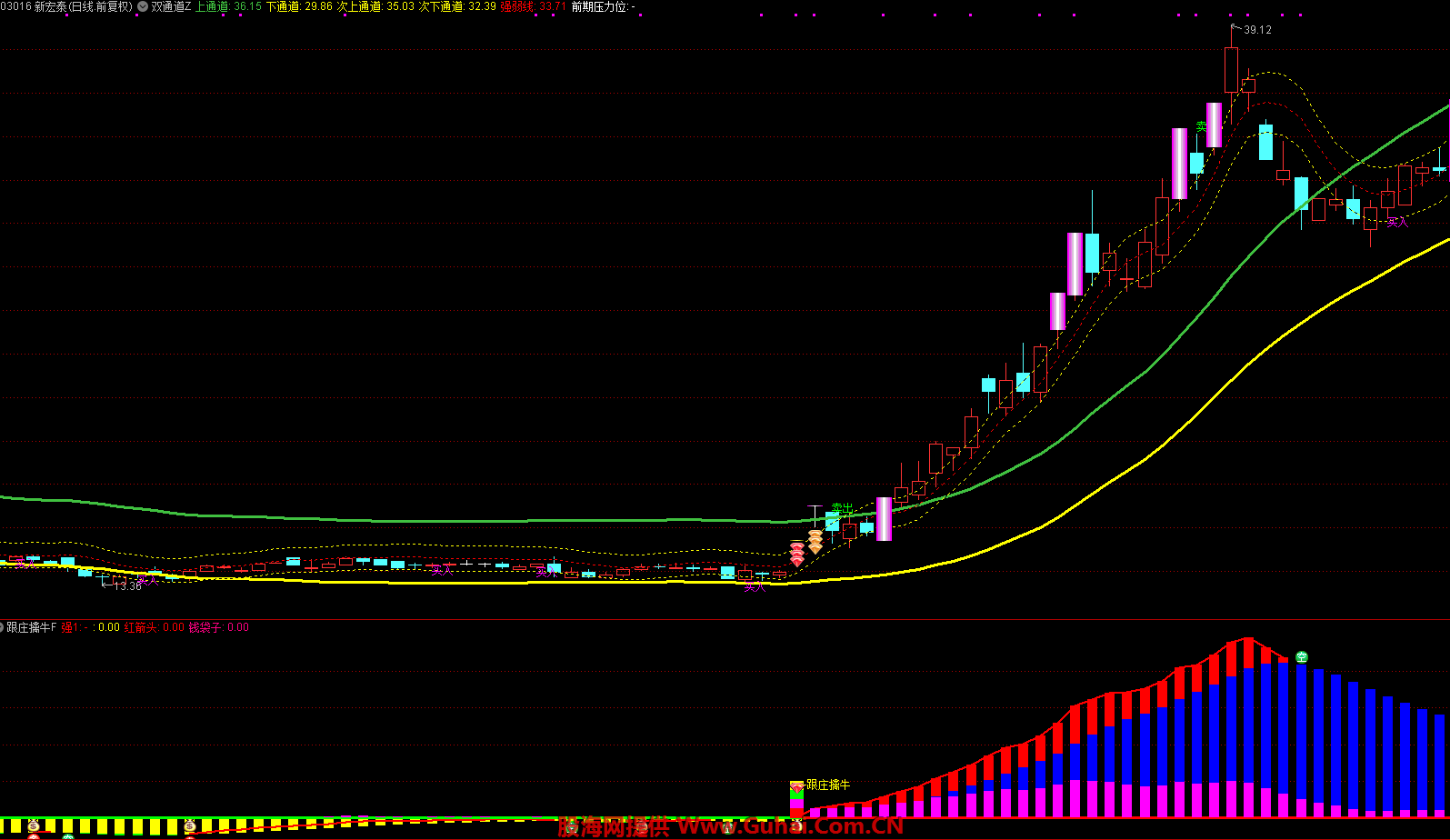Click the 13.36 low price label
This screenshot has height=840, width=1450.
(128, 586)
